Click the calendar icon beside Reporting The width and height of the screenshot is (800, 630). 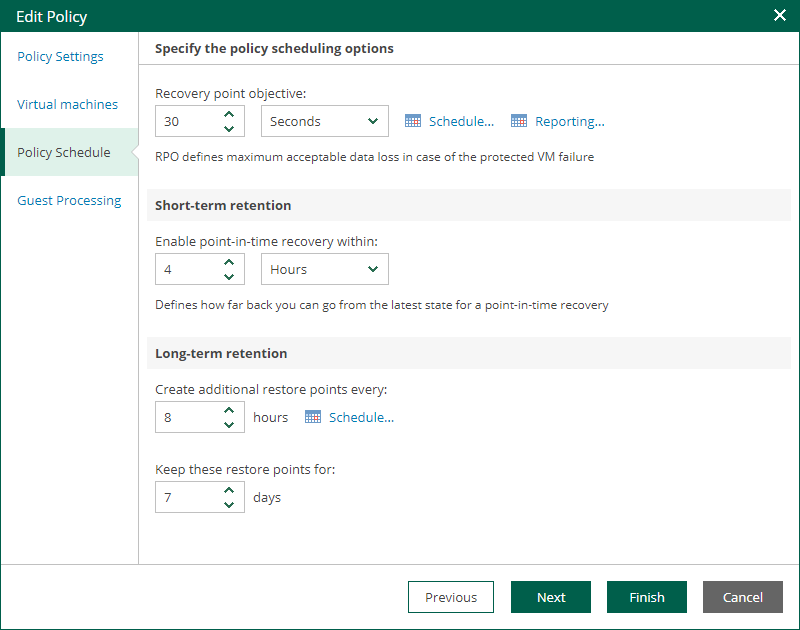click(x=519, y=121)
